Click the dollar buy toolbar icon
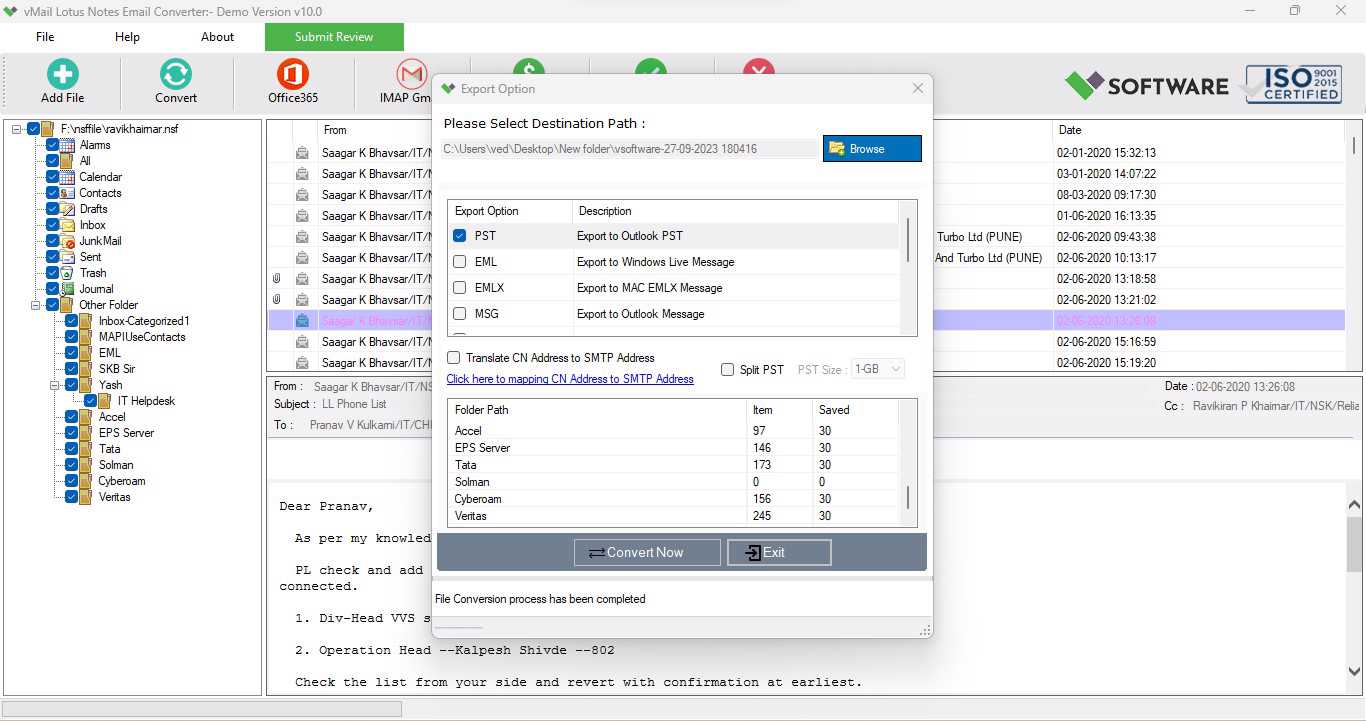The height and width of the screenshot is (721, 1366). click(x=529, y=68)
